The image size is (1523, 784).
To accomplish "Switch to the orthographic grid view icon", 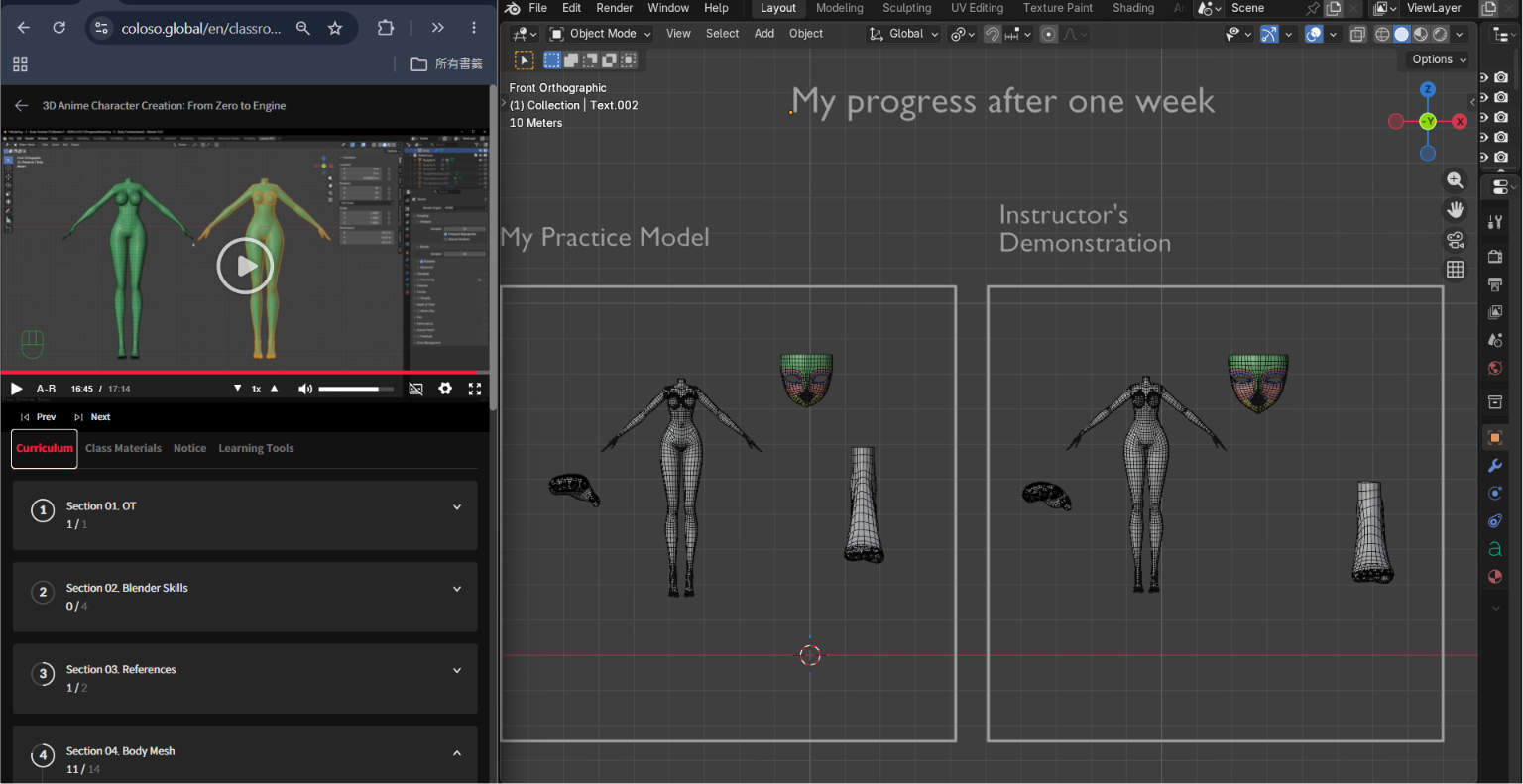I will click(x=1455, y=270).
